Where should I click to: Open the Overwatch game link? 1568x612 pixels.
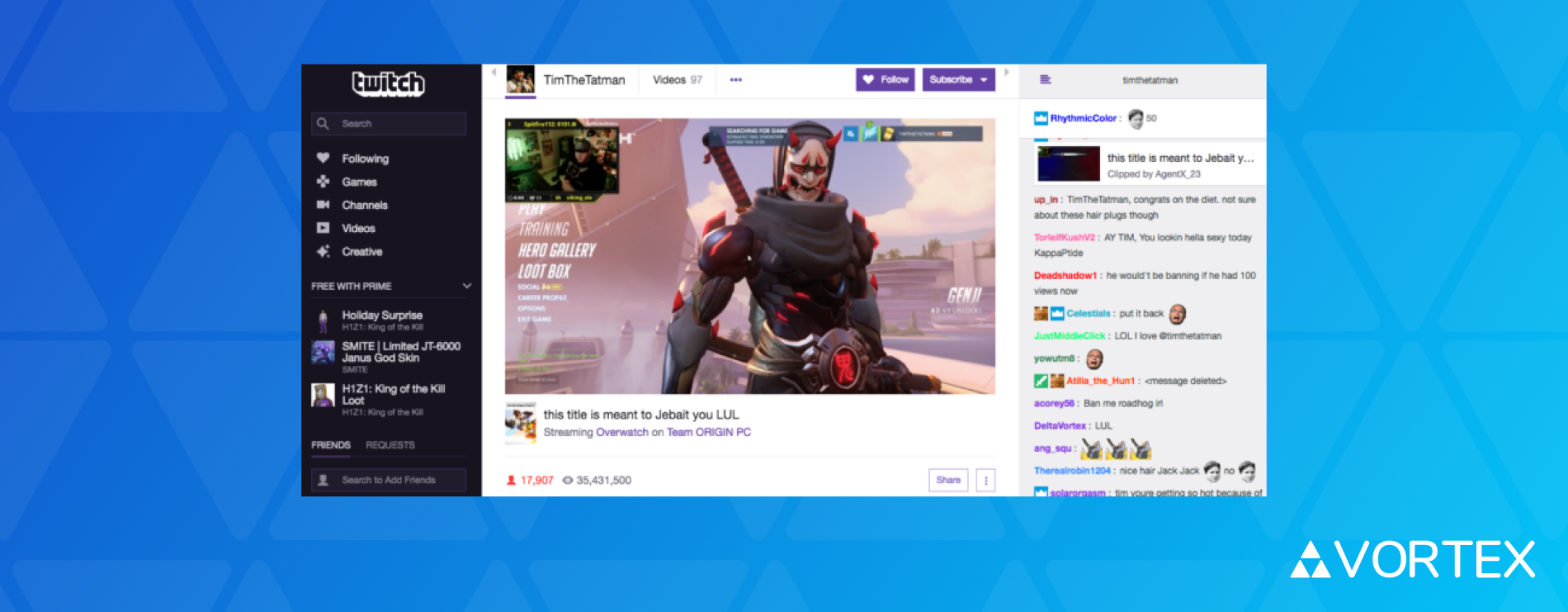[x=622, y=433]
